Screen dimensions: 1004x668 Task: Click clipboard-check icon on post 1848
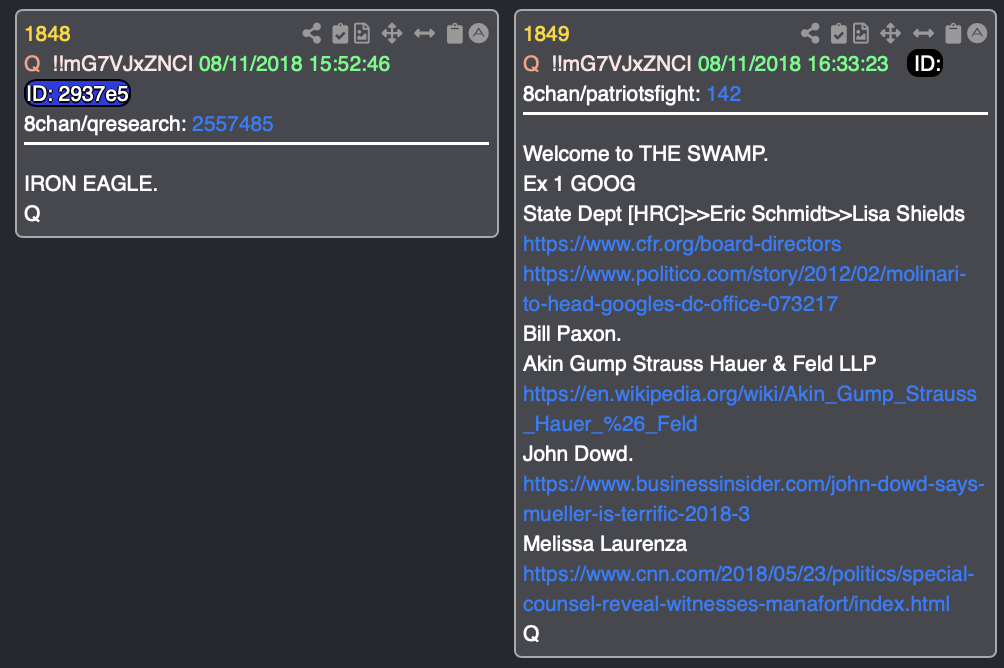341,33
